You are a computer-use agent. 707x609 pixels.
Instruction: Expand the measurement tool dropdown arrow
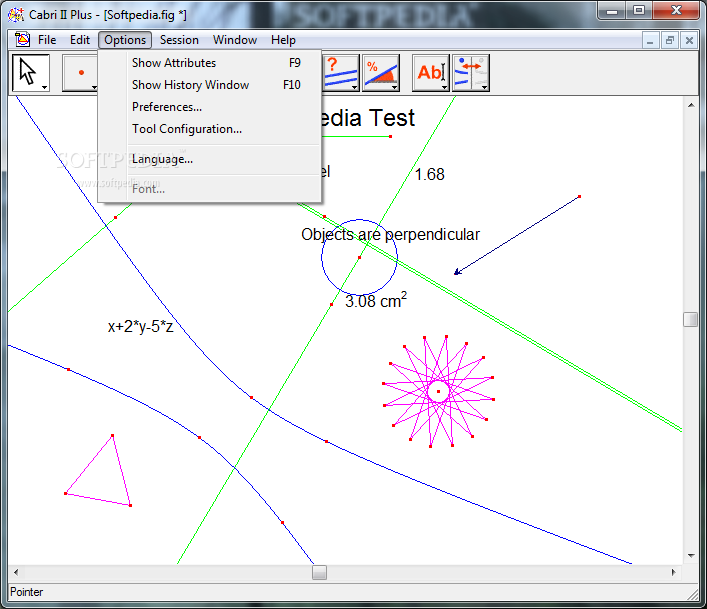pos(395,87)
